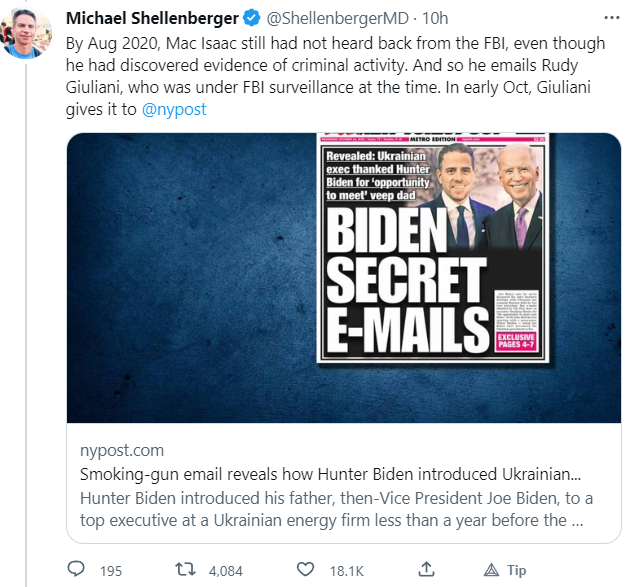Click the share upload arrow icon
The height and width of the screenshot is (587, 626).
click(x=426, y=569)
